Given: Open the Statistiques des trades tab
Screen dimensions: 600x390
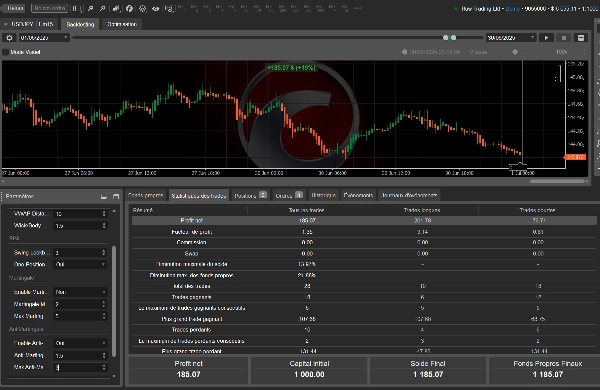Looking at the screenshot, I should pos(199,196).
